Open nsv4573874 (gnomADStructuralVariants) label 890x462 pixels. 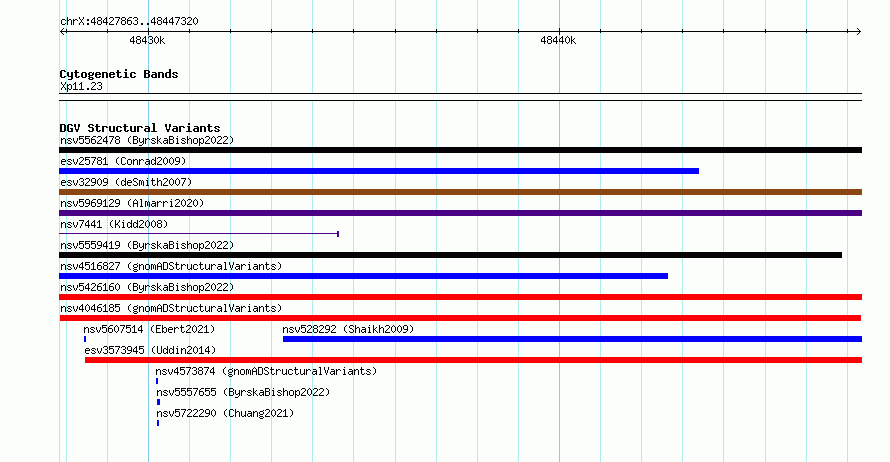point(266,371)
